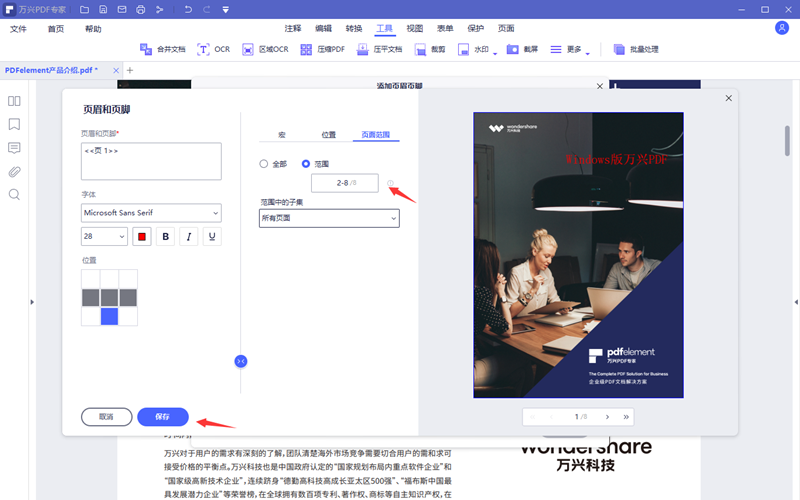Open the search panel in left sidebar
Viewport: 800px width, 500px height.
[x=14, y=194]
